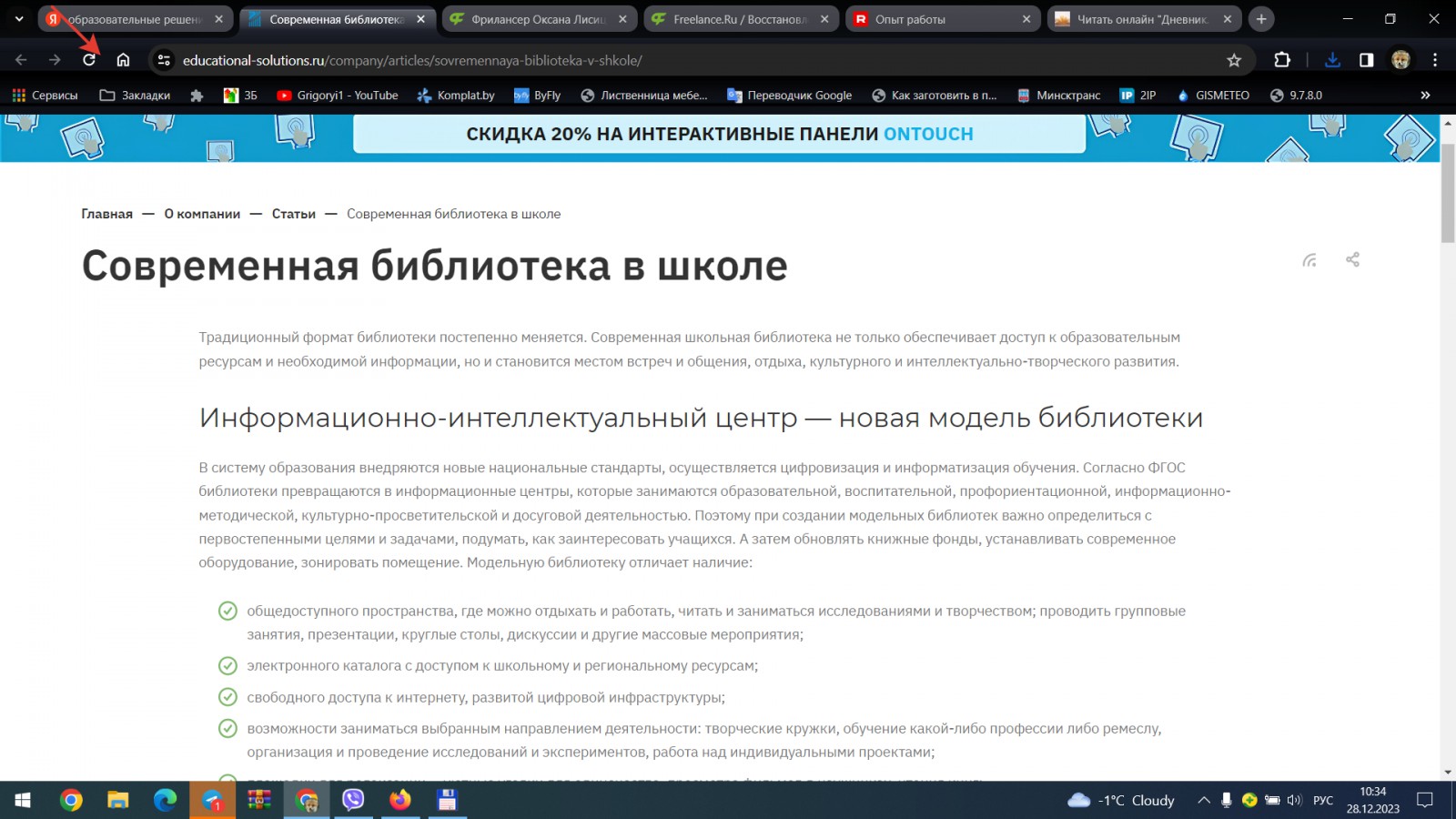Image resolution: width=1456 pixels, height=819 pixels.
Task: Open the 2IP bookmark
Action: (x=1138, y=96)
